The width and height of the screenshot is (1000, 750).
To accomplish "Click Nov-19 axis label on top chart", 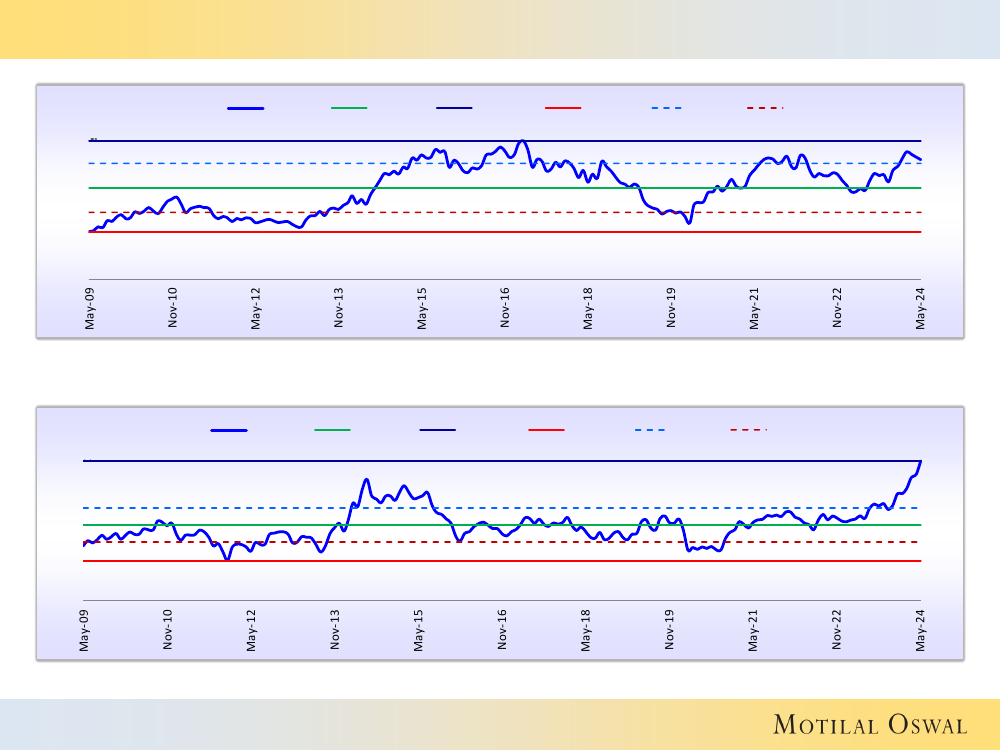I will 672,308.
